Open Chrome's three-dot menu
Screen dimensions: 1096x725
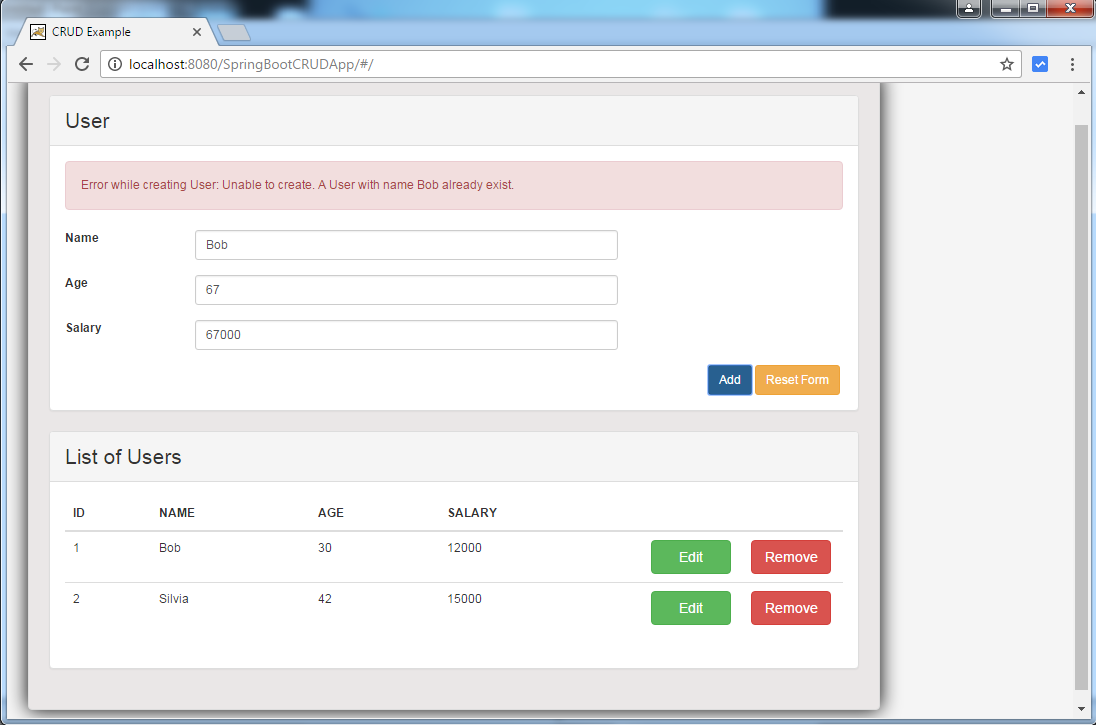pos(1072,63)
